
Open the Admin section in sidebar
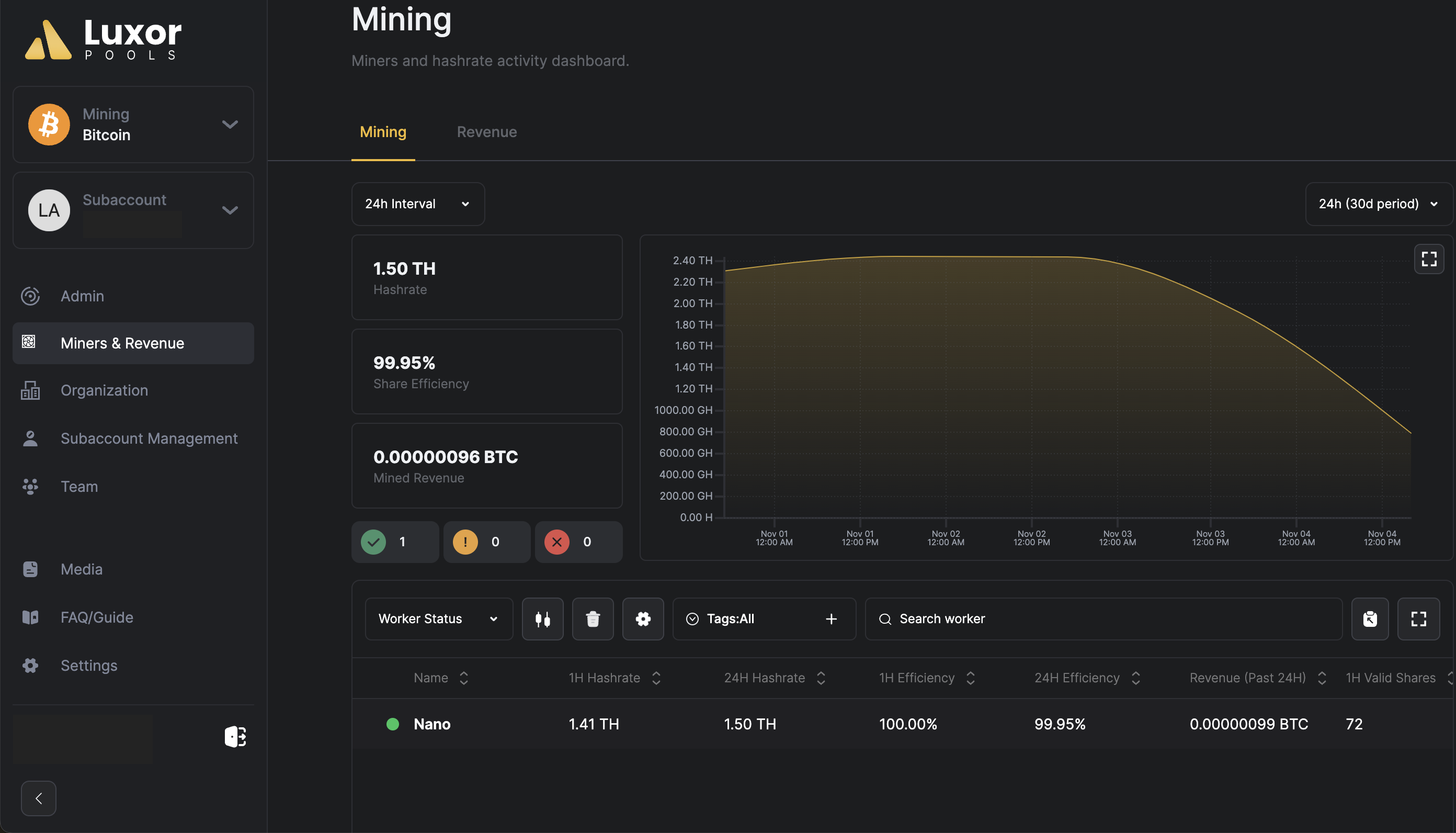point(82,296)
